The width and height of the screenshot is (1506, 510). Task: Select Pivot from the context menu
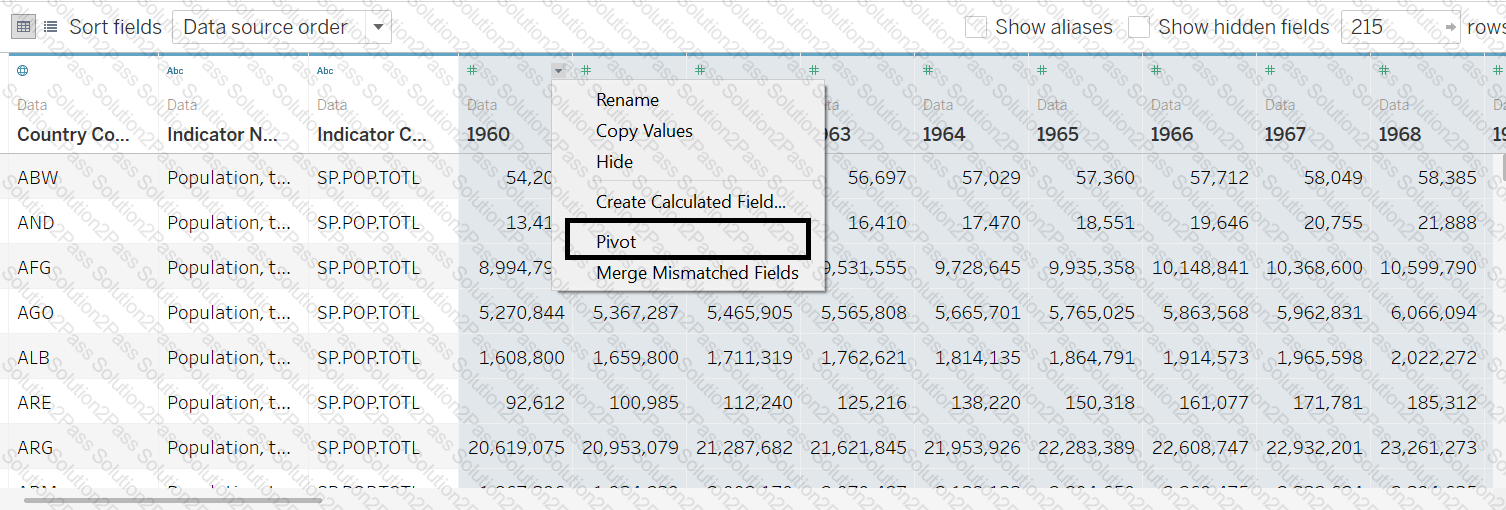click(x=616, y=242)
